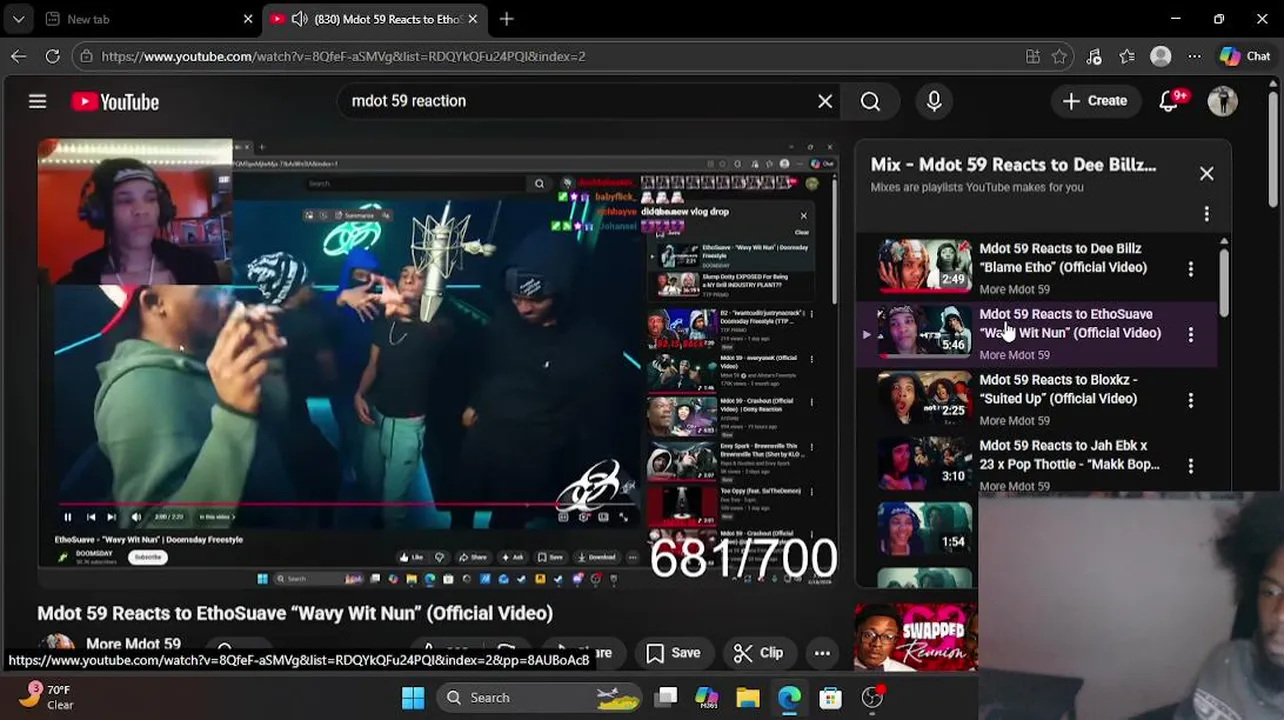Image resolution: width=1284 pixels, height=720 pixels.
Task: Open options for EthoSuave playlist item
Action: (x=1190, y=335)
